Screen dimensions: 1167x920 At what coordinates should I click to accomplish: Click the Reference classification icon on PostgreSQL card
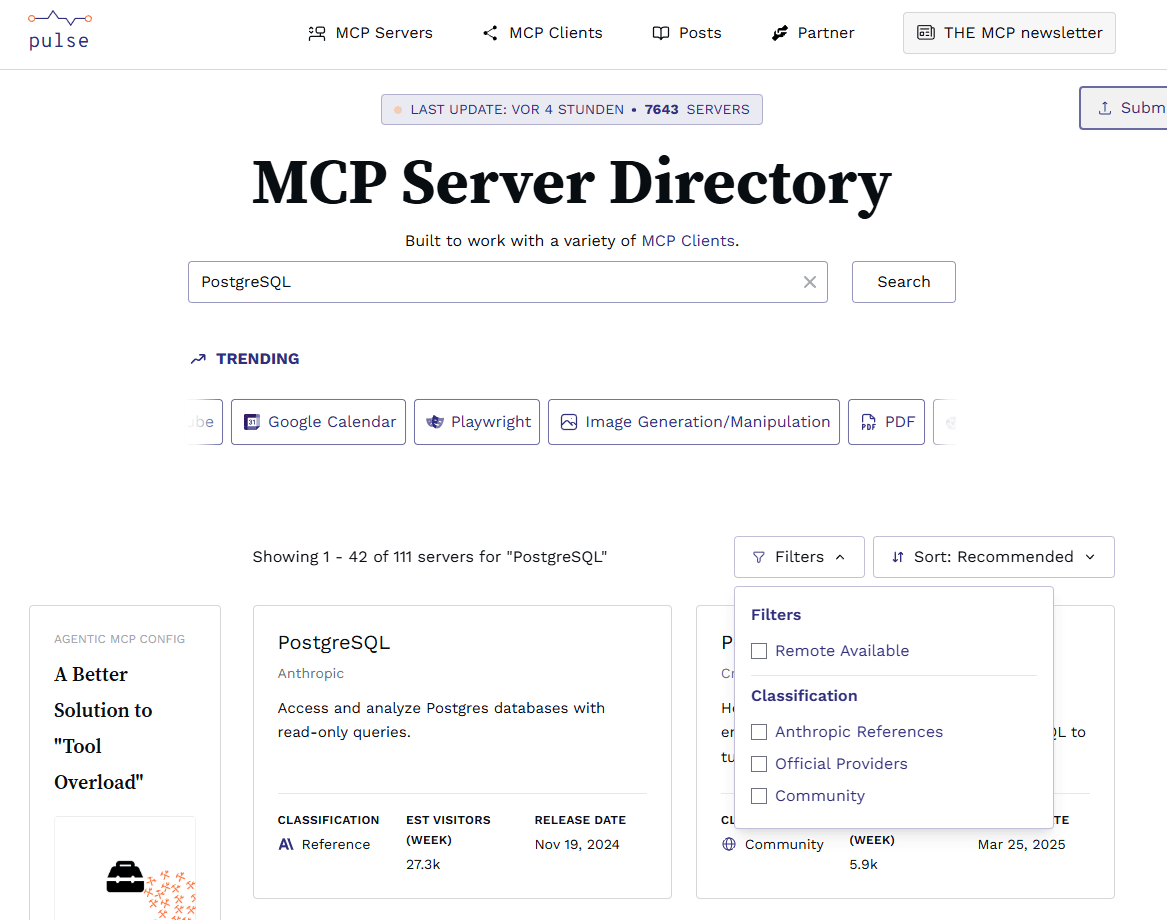coord(285,843)
